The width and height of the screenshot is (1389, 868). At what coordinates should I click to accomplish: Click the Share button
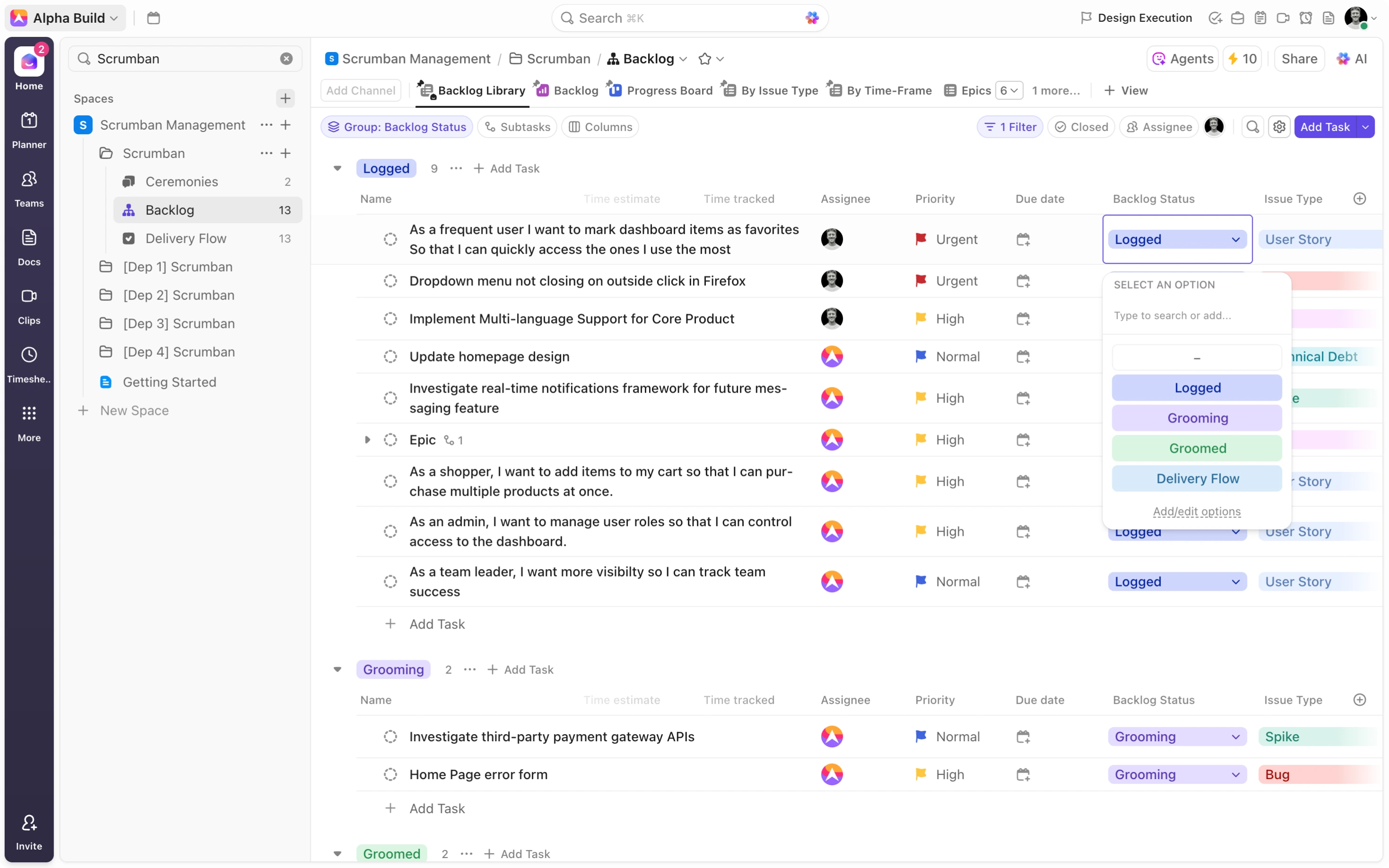[1300, 58]
